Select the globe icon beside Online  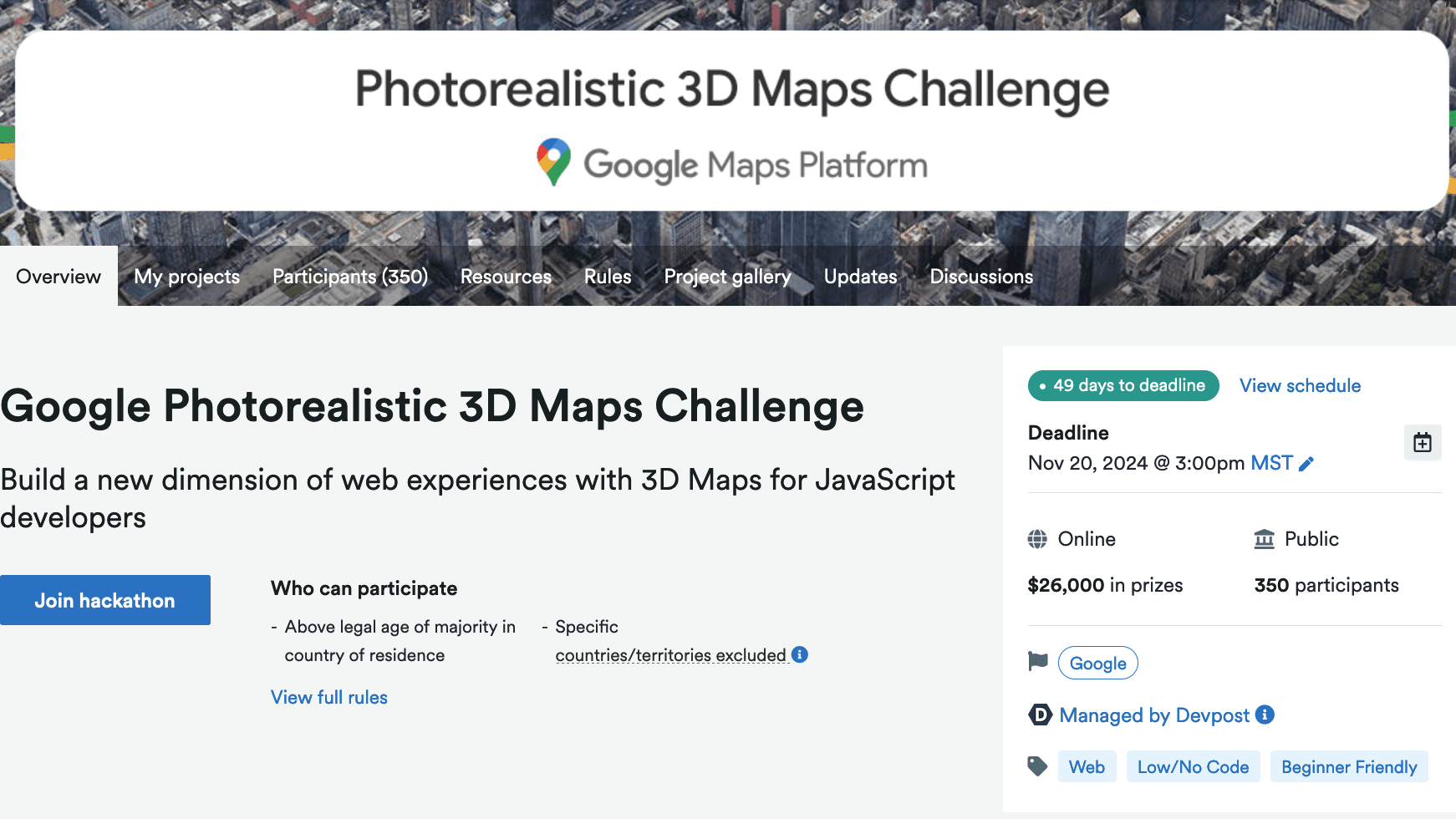pos(1037,538)
